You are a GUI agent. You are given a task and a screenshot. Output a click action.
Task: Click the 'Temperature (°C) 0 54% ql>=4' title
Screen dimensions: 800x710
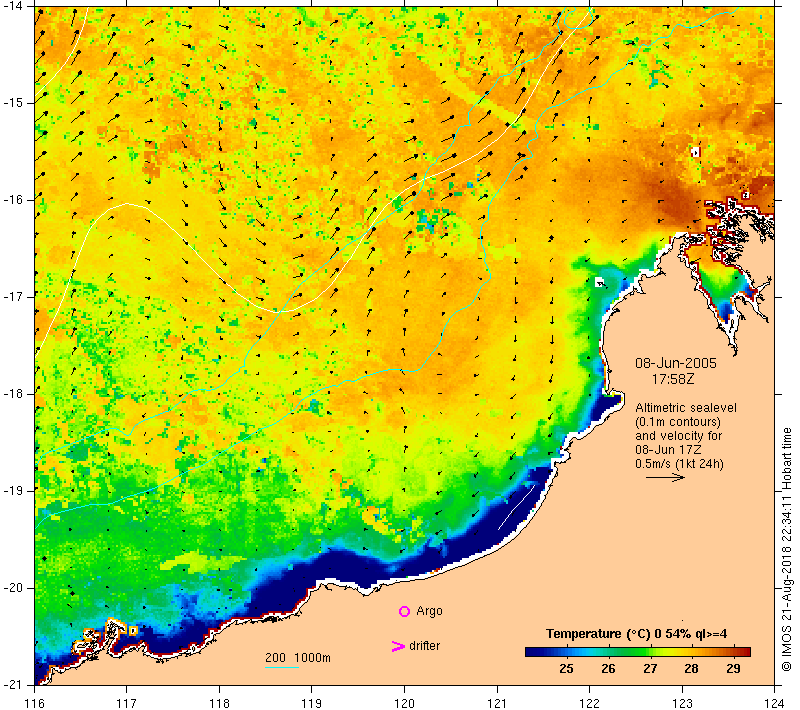[x=636, y=633]
